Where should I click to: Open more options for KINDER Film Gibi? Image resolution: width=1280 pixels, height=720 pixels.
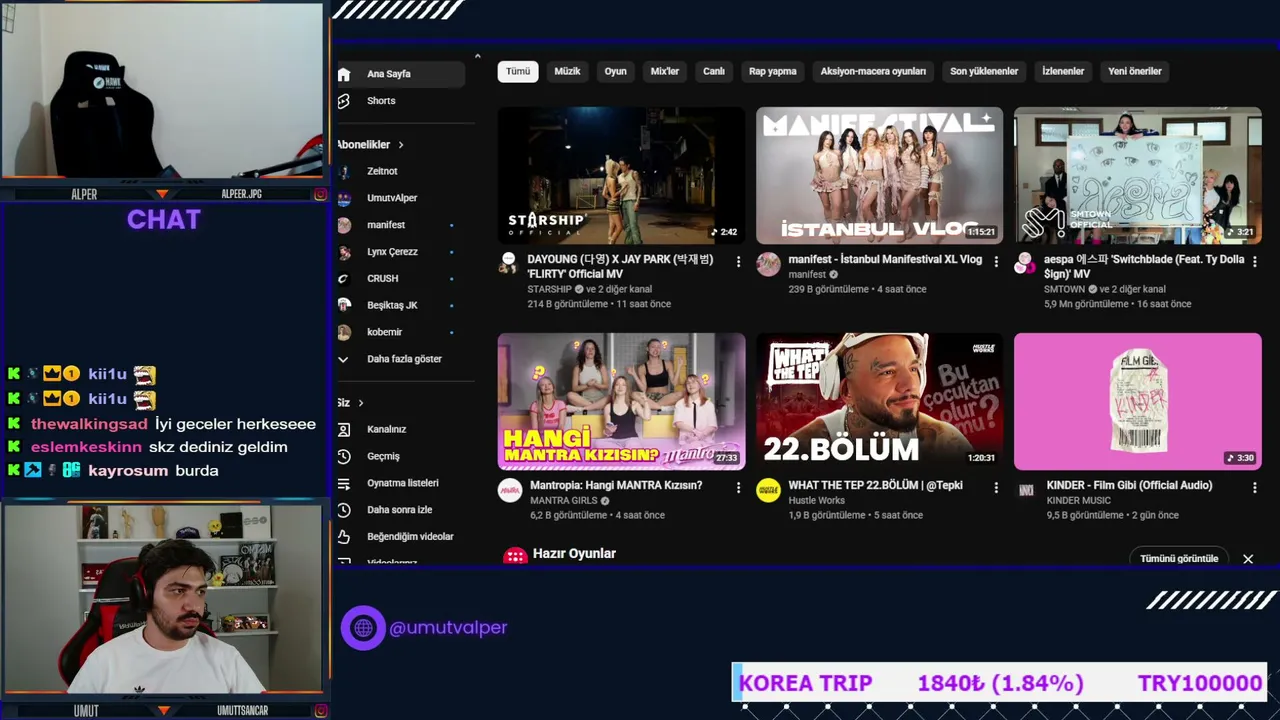click(x=1254, y=488)
